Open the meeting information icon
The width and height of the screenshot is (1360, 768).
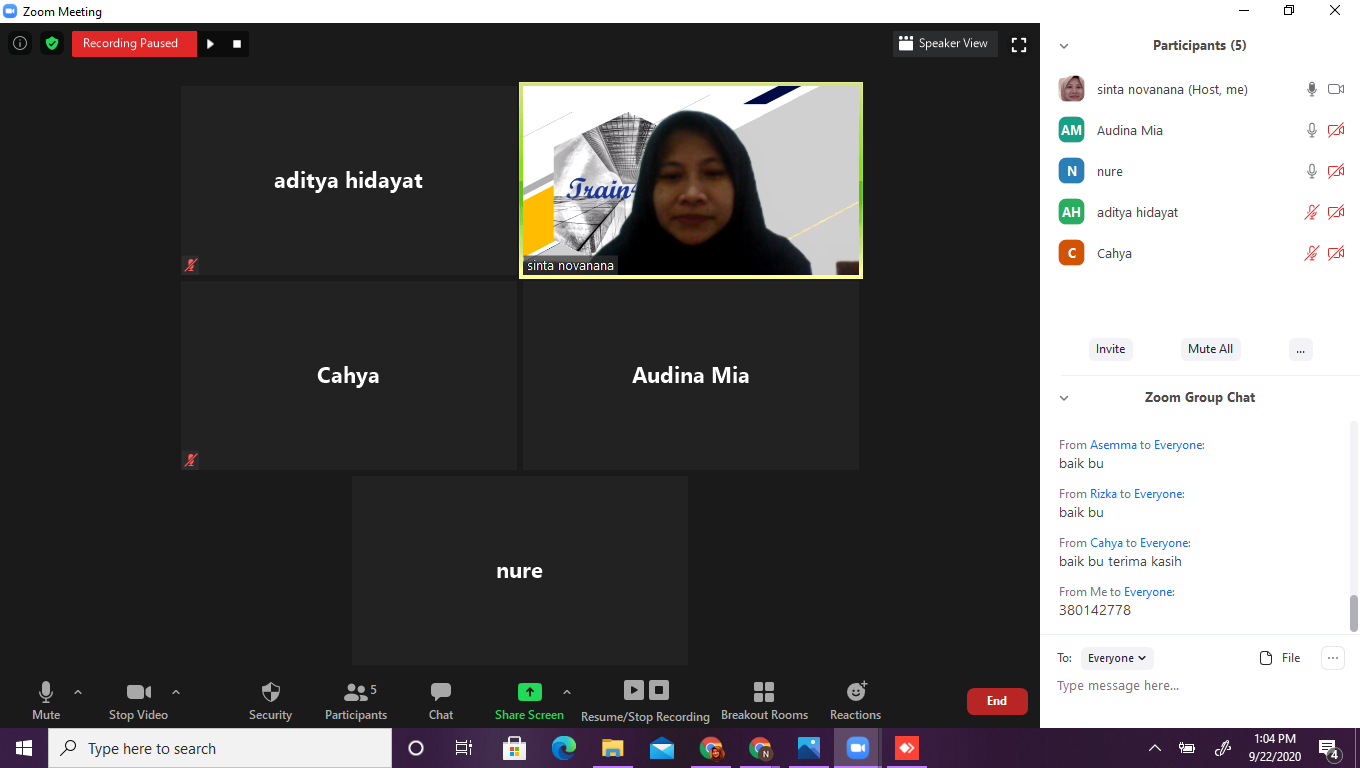(19, 43)
